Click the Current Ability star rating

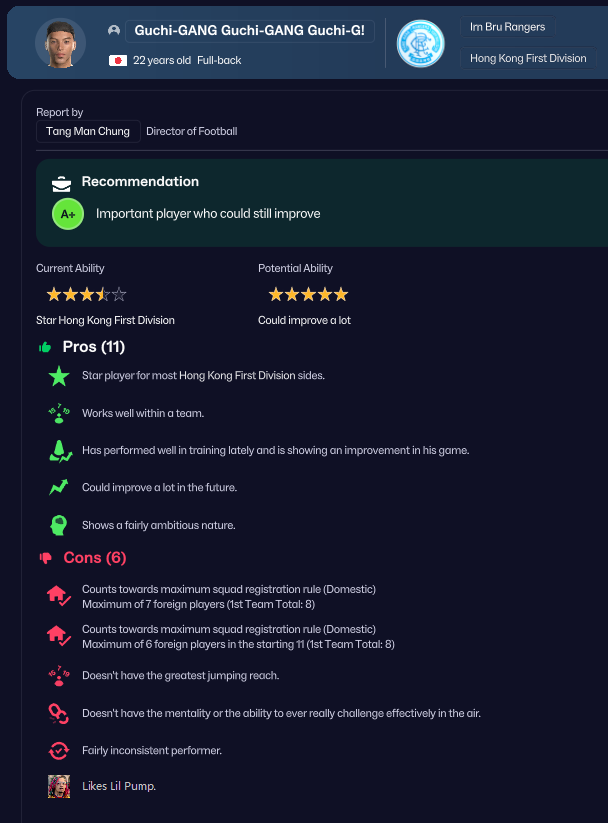[x=86, y=295]
